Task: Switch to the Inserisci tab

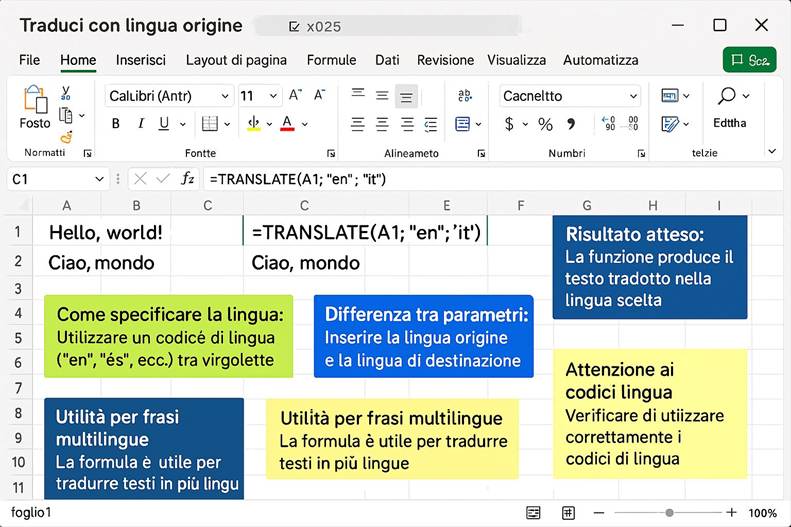Action: (x=141, y=60)
